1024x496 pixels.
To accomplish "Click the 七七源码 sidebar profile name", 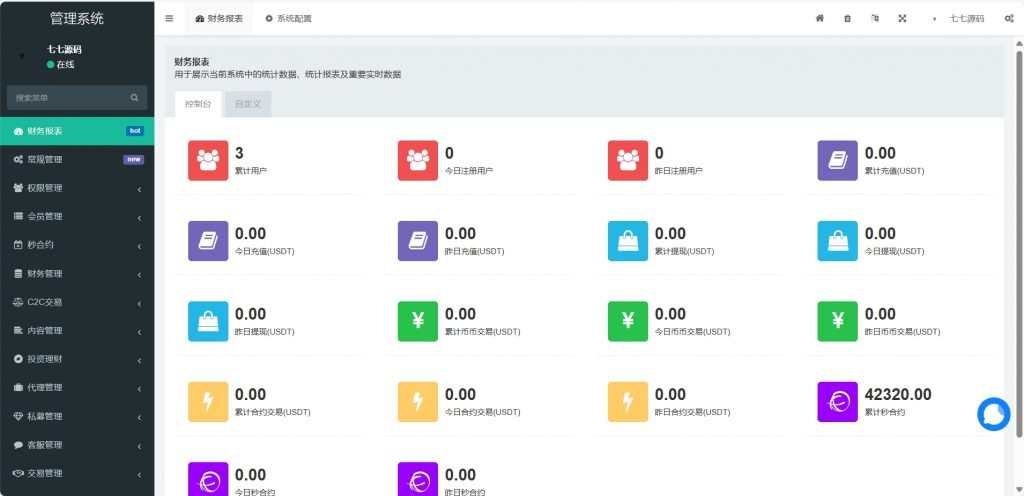I will click(64, 49).
